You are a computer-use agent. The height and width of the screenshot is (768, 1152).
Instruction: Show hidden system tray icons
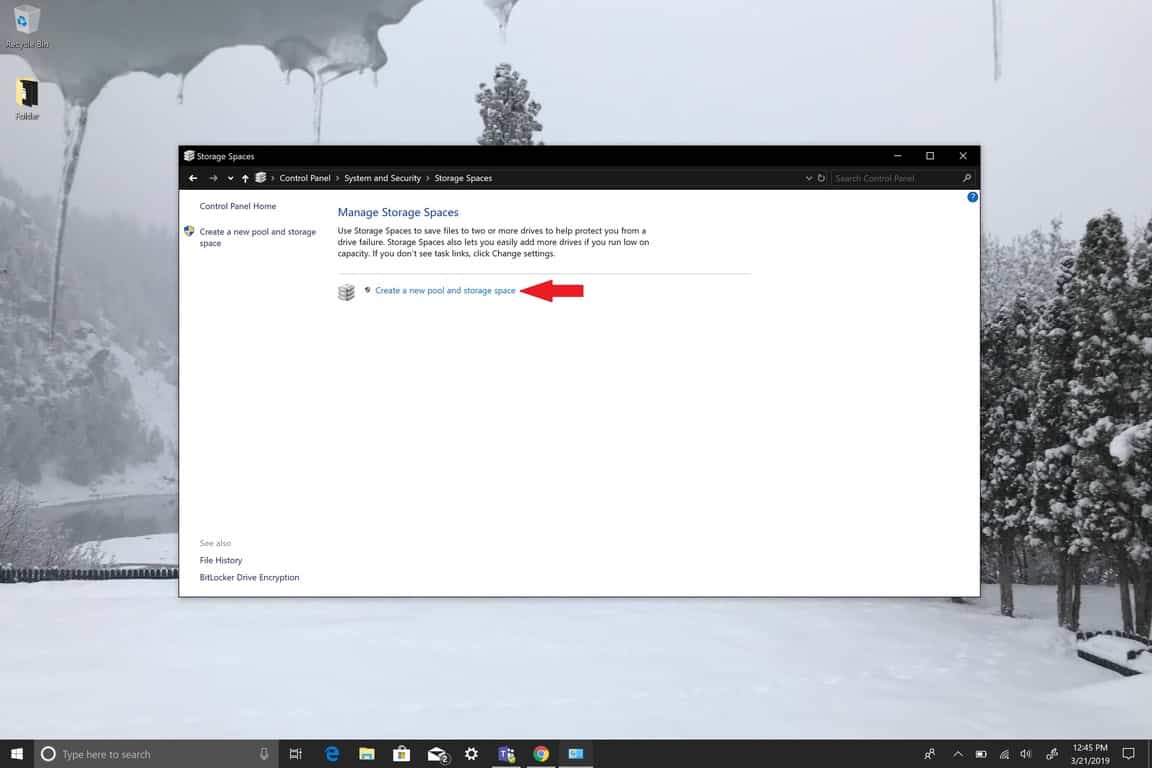(957, 754)
